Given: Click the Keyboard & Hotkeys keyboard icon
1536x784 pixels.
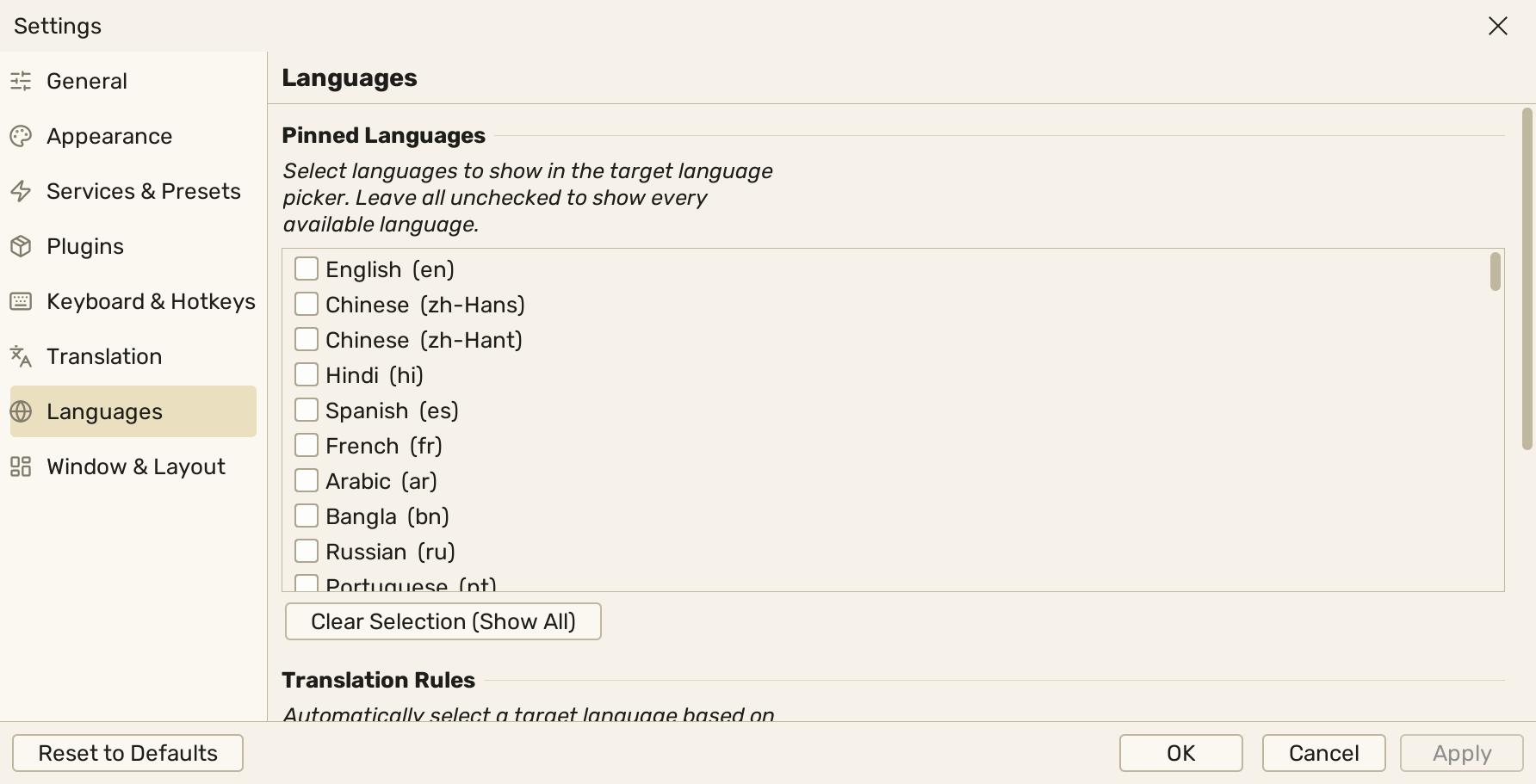Looking at the screenshot, I should click(x=21, y=301).
